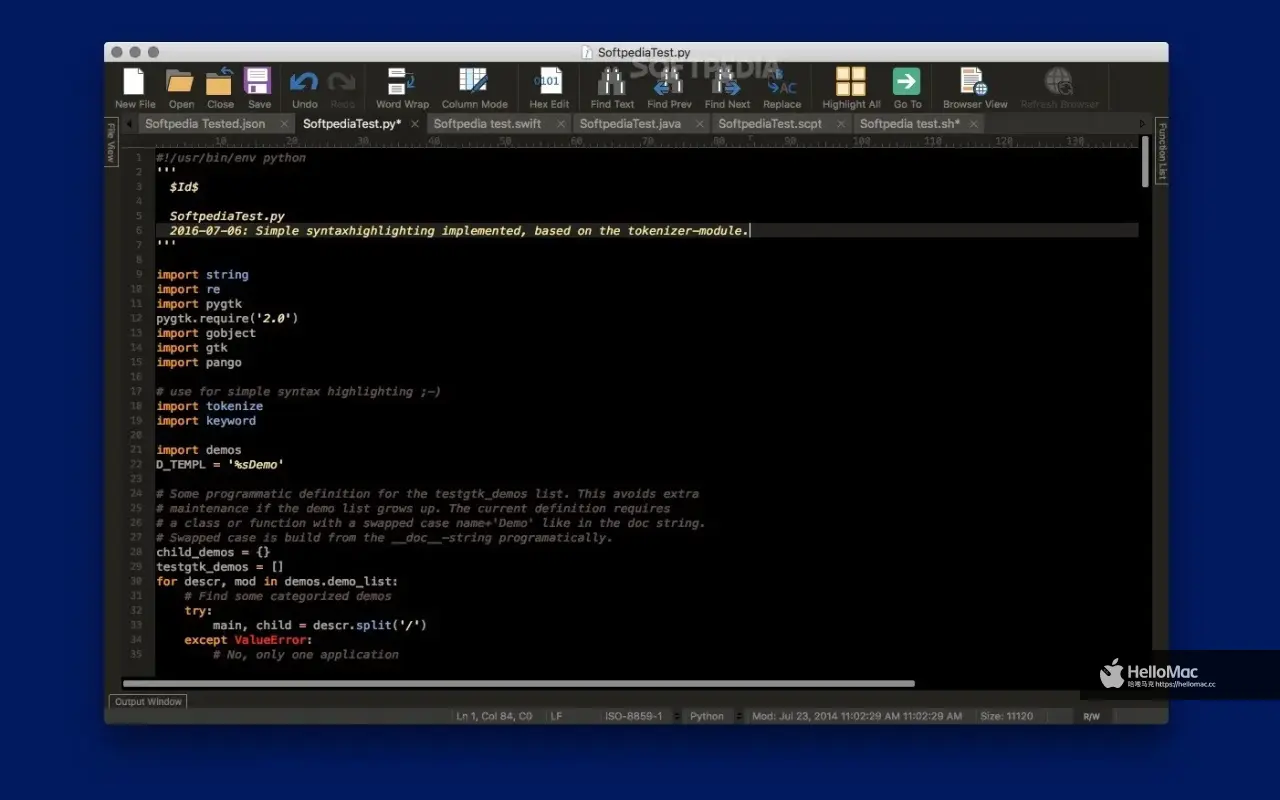Click the document icon in the title bar
The image size is (1280, 800).
(x=587, y=52)
